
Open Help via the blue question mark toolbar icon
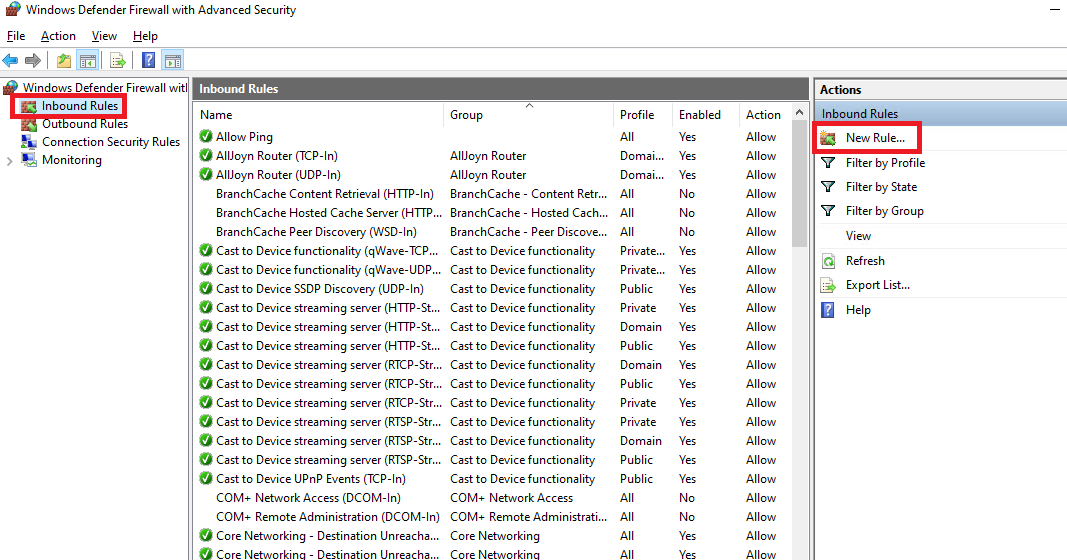point(148,61)
